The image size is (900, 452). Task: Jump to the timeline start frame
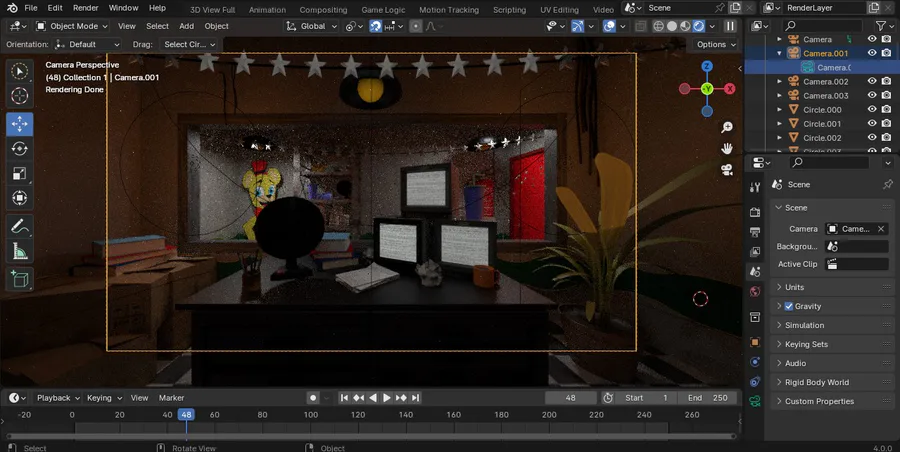[x=344, y=397]
